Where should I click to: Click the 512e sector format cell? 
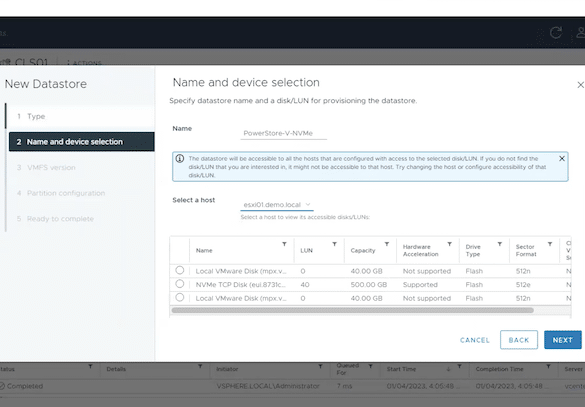tap(523, 285)
